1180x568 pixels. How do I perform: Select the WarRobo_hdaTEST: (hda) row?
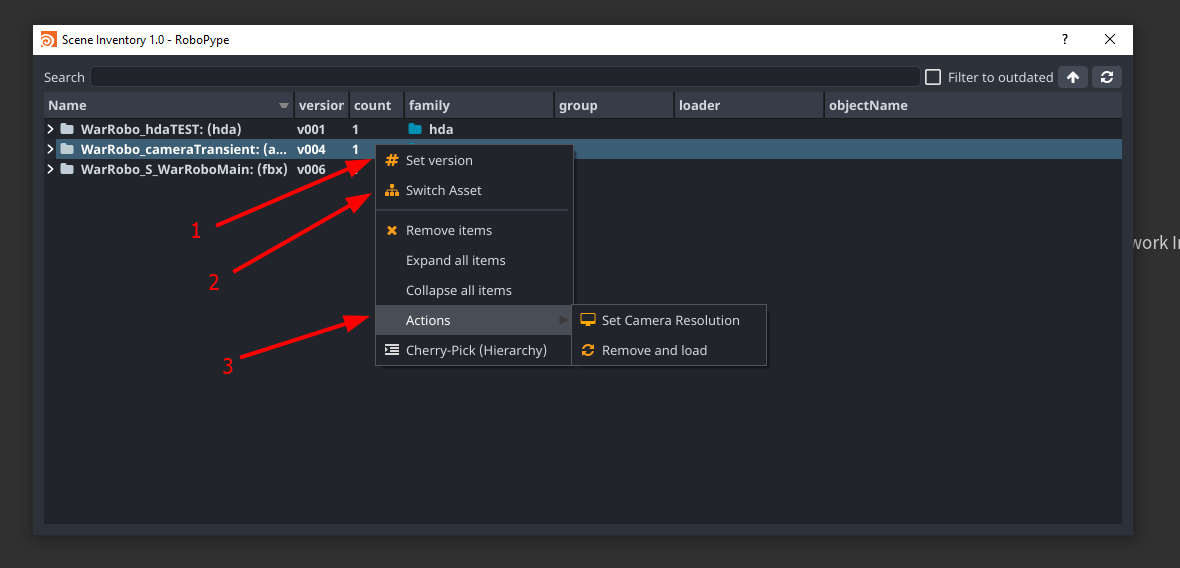(582, 129)
